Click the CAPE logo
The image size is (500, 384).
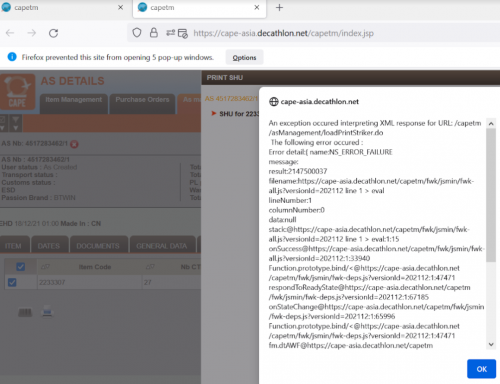click(17, 92)
